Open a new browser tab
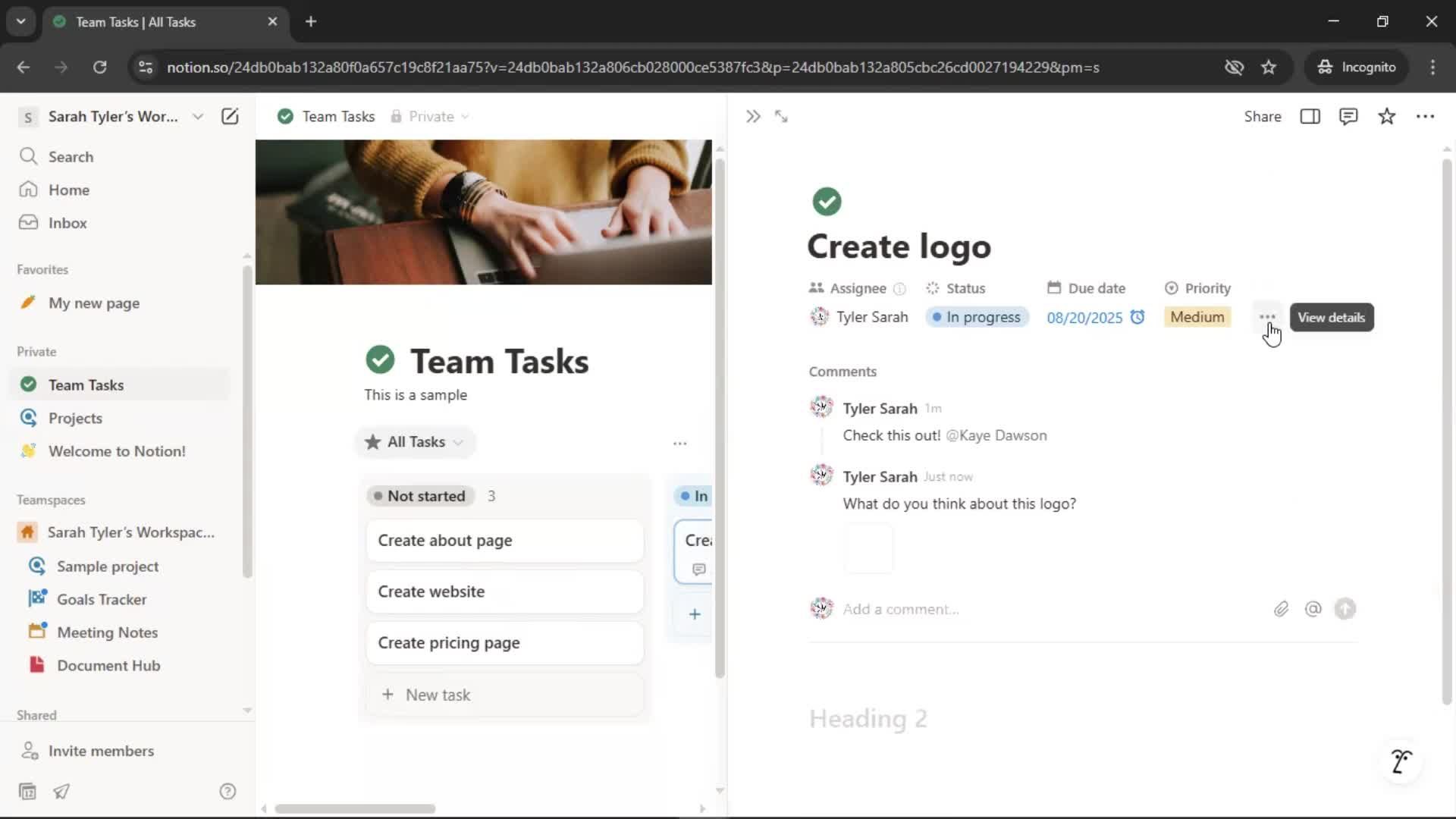1456x819 pixels. (x=310, y=21)
